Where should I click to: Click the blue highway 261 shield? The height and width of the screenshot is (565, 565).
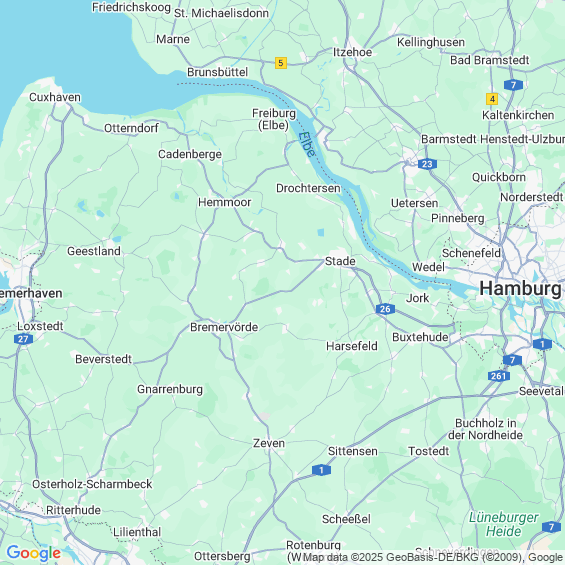(x=499, y=376)
